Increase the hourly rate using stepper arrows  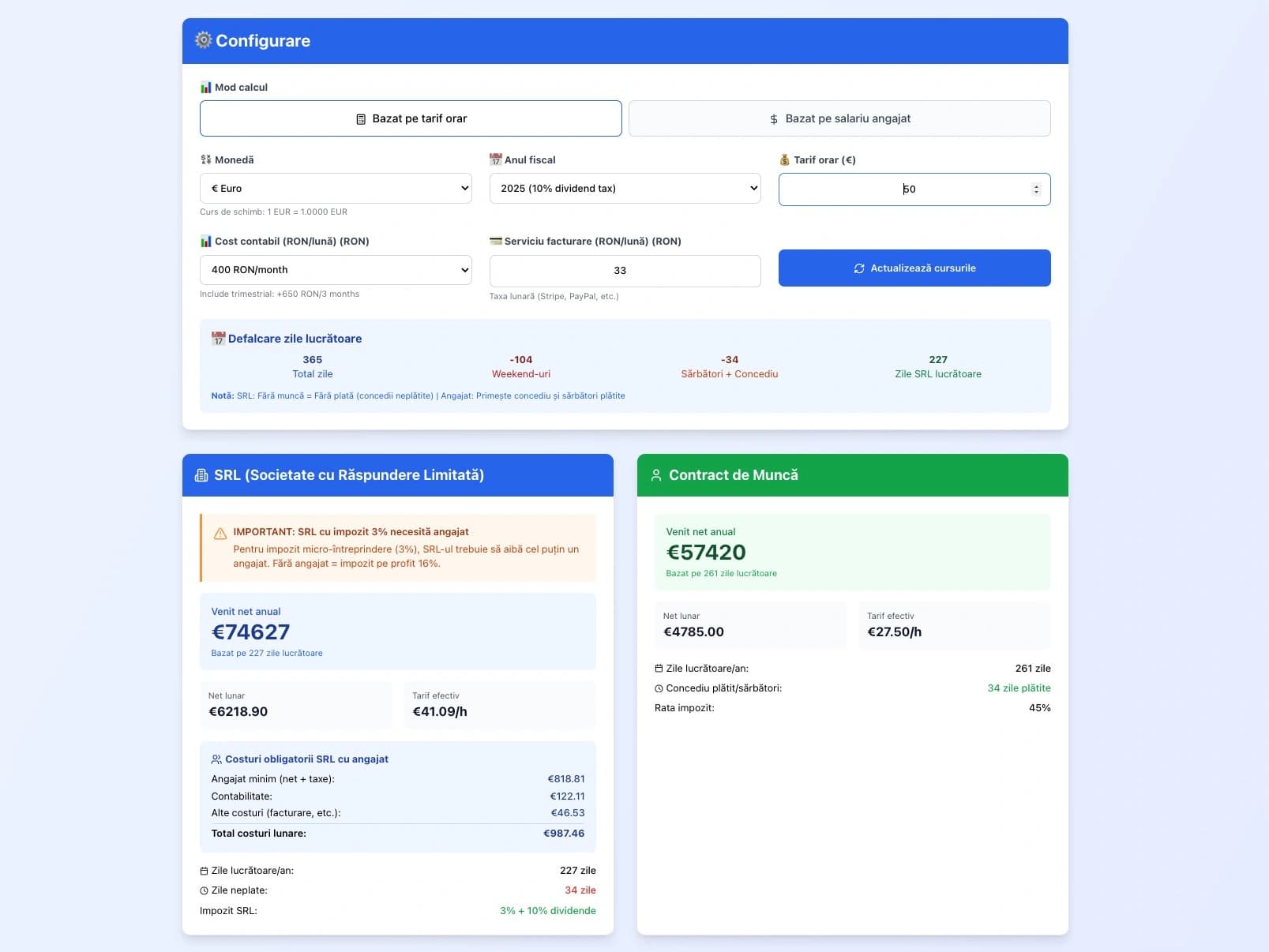click(x=1036, y=186)
